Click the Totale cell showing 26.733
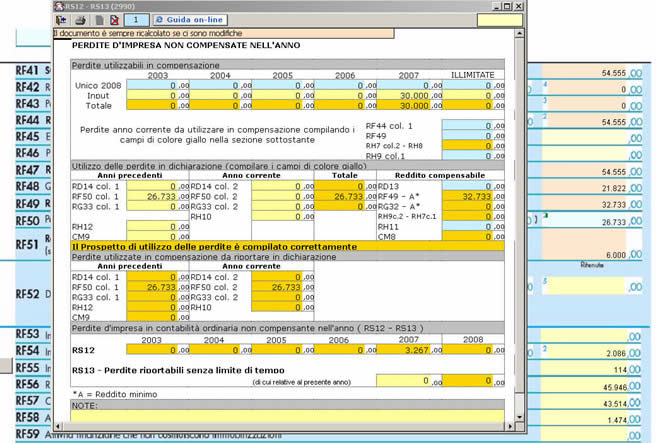 pyautogui.click(x=339, y=197)
